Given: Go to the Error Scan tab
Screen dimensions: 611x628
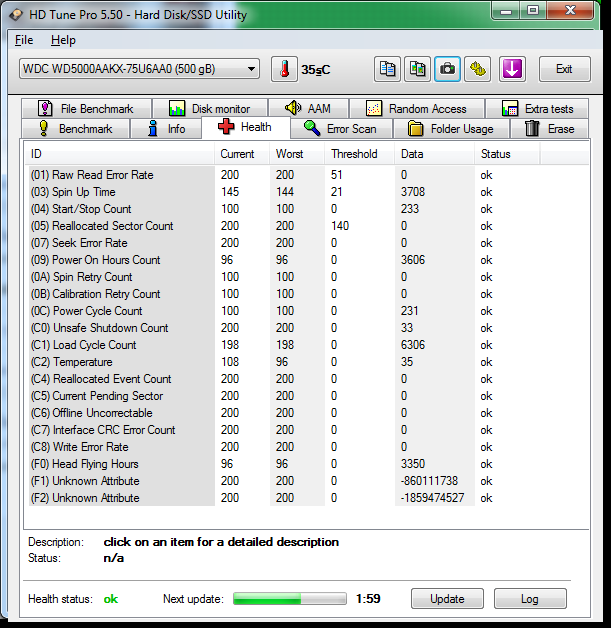Looking at the screenshot, I should point(341,129).
